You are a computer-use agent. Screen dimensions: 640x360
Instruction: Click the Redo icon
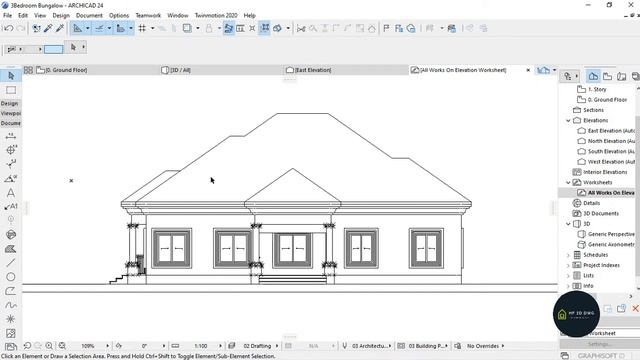tap(20, 28)
